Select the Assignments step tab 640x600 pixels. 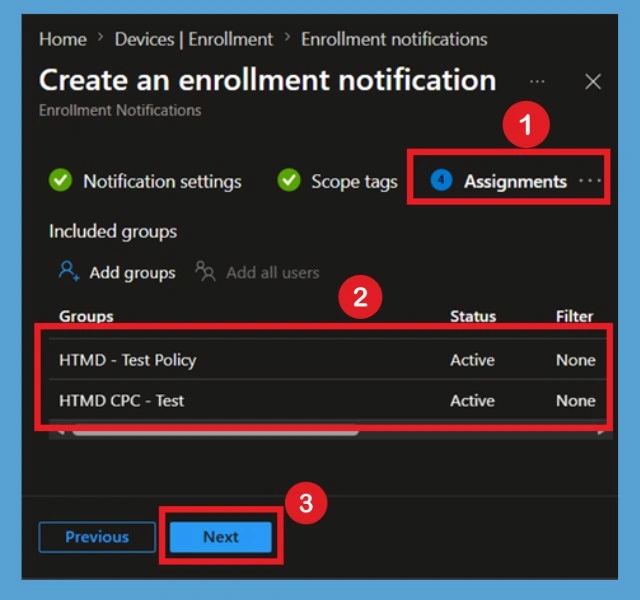[x=515, y=181]
